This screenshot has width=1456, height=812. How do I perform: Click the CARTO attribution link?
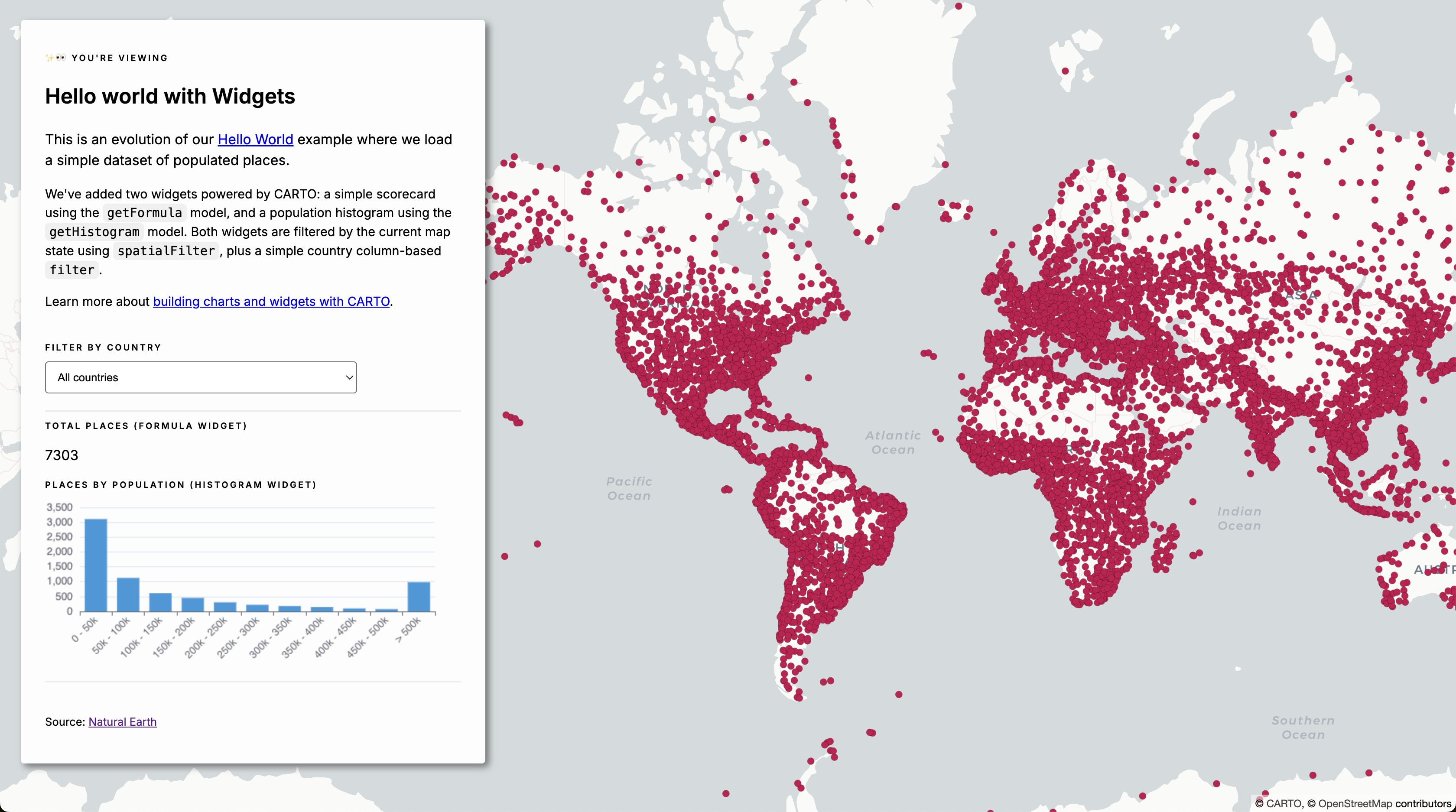click(1283, 803)
